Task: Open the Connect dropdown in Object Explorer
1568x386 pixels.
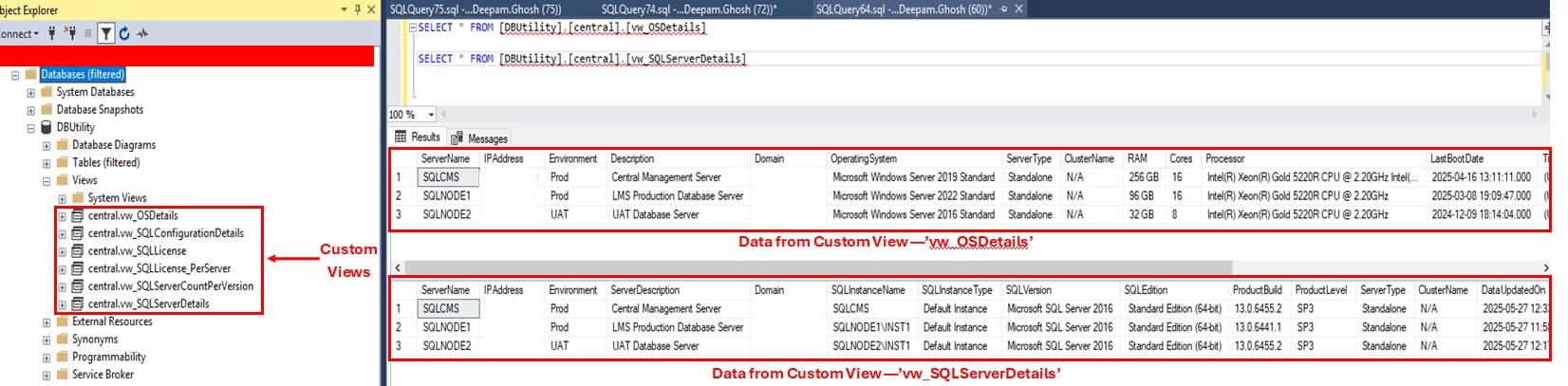Action: [x=19, y=33]
